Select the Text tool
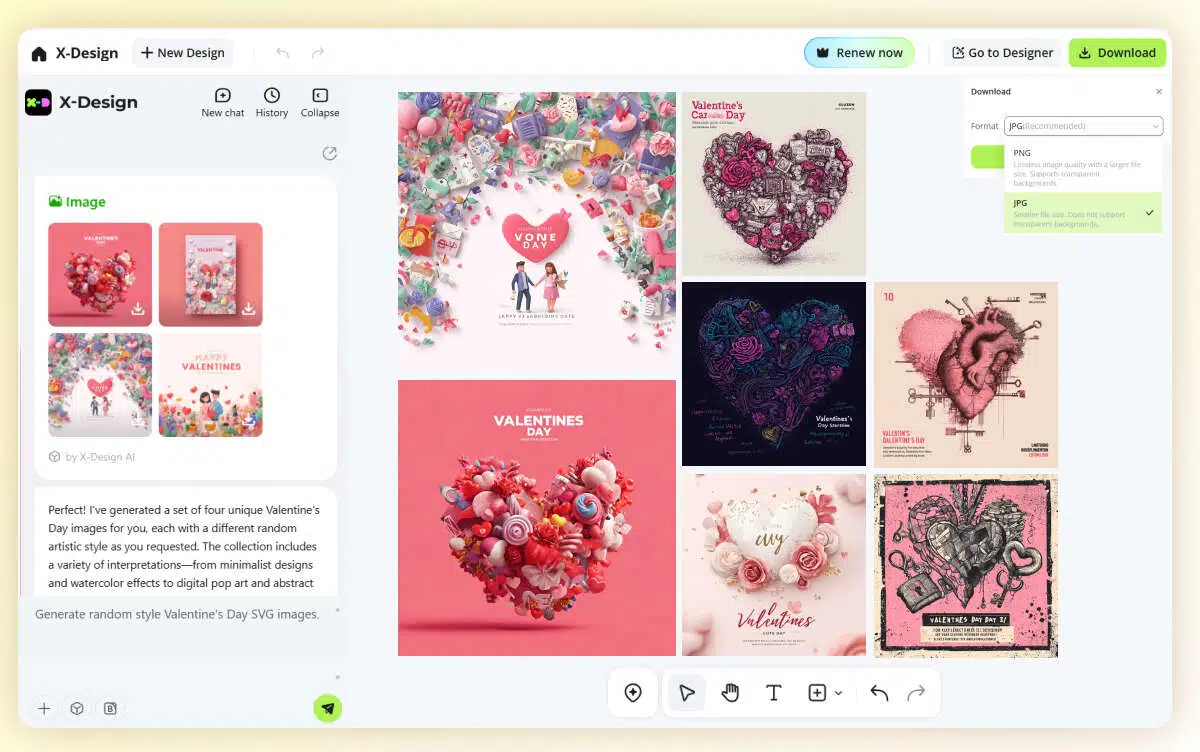 (774, 692)
